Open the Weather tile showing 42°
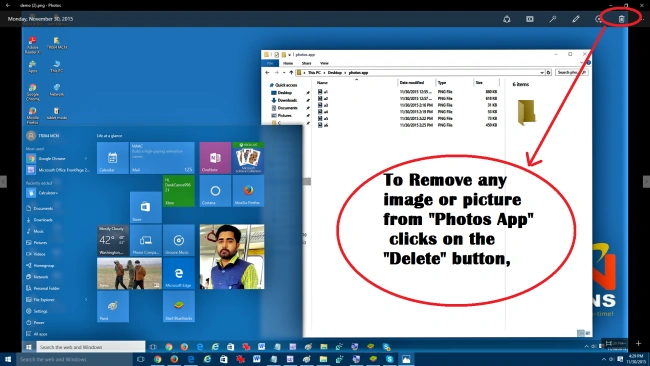650x366 pixels. (113, 240)
